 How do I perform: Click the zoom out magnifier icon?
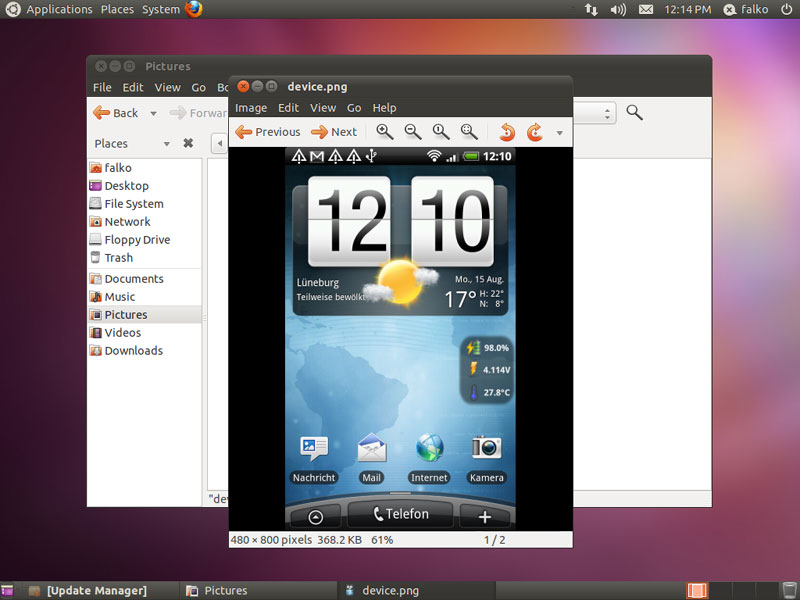point(412,132)
